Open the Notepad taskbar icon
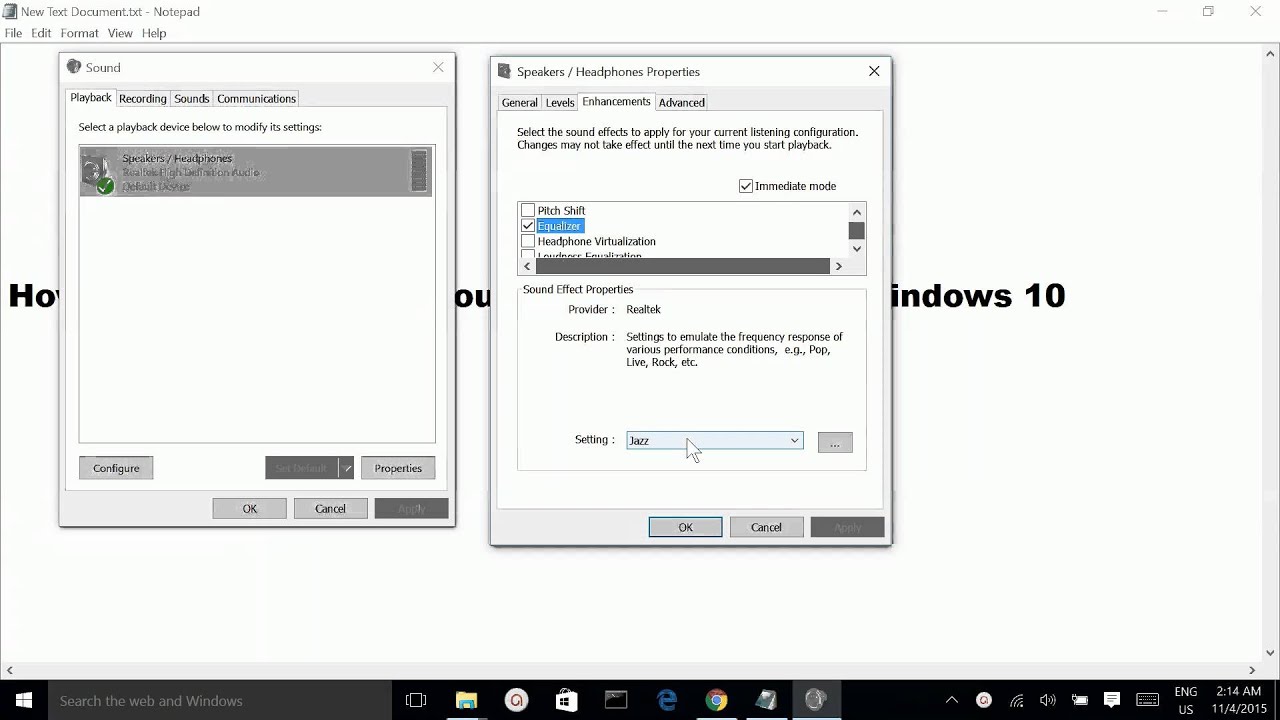The height and width of the screenshot is (720, 1280). [x=766, y=700]
